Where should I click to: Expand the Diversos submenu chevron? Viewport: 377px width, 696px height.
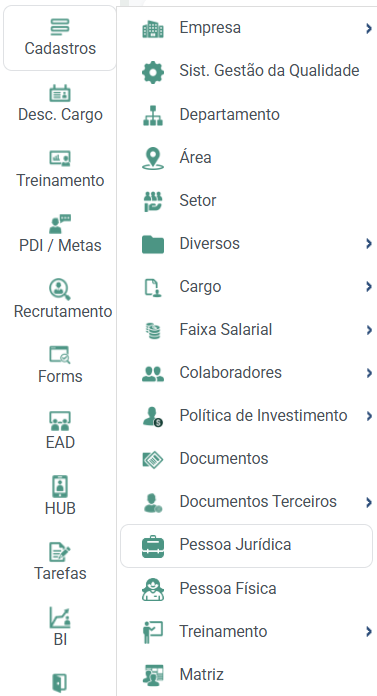369,244
